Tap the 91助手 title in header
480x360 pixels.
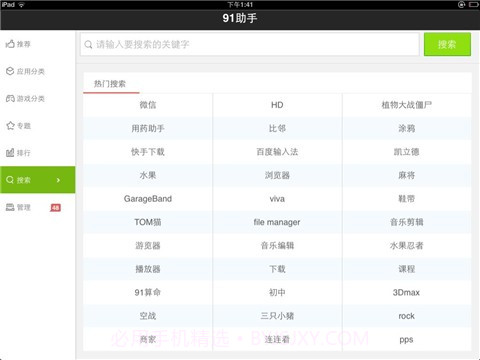click(x=240, y=18)
